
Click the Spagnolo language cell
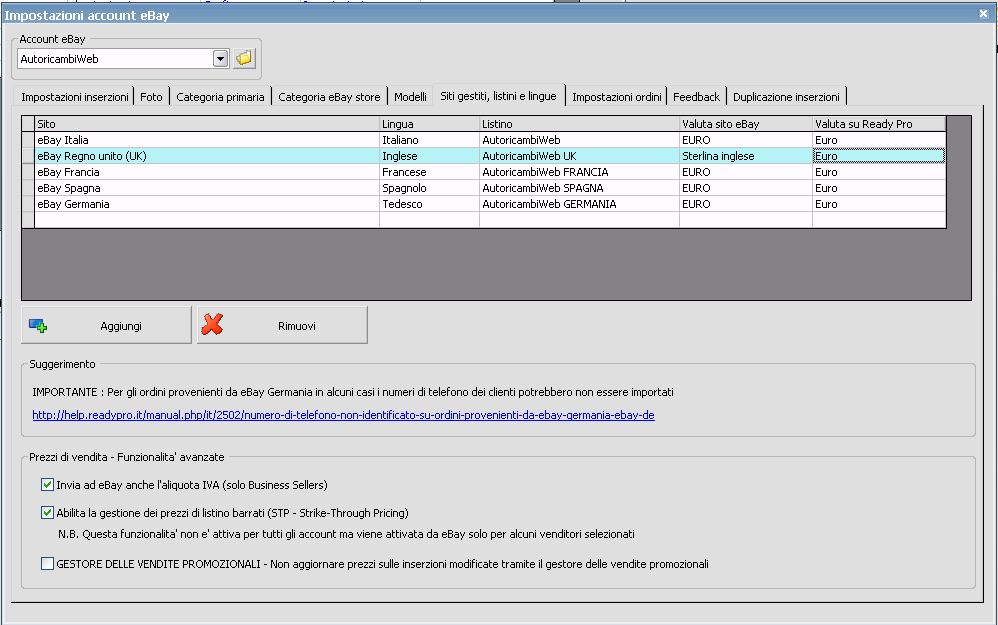click(x=430, y=188)
